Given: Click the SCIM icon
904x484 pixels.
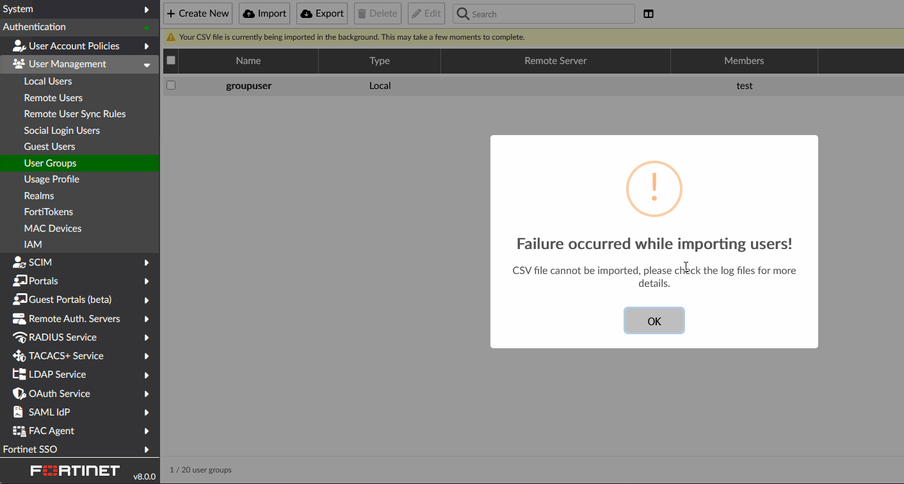Looking at the screenshot, I should pyautogui.click(x=19, y=262).
